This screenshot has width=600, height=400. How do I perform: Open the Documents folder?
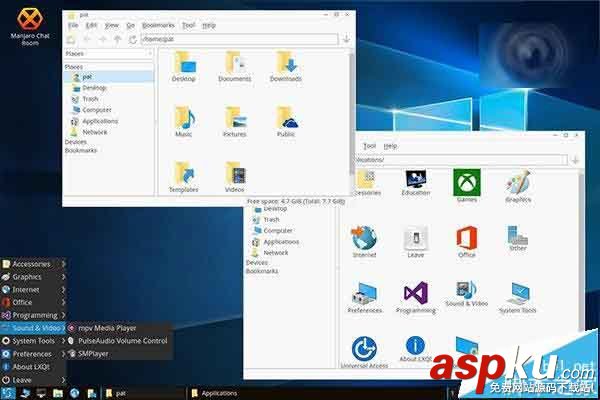pos(235,67)
